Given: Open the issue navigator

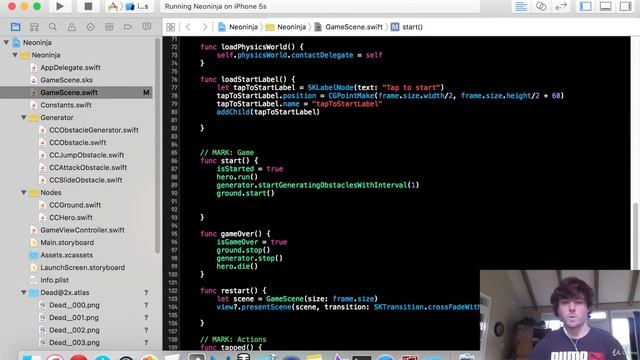Looking at the screenshot, I should pos(72,27).
